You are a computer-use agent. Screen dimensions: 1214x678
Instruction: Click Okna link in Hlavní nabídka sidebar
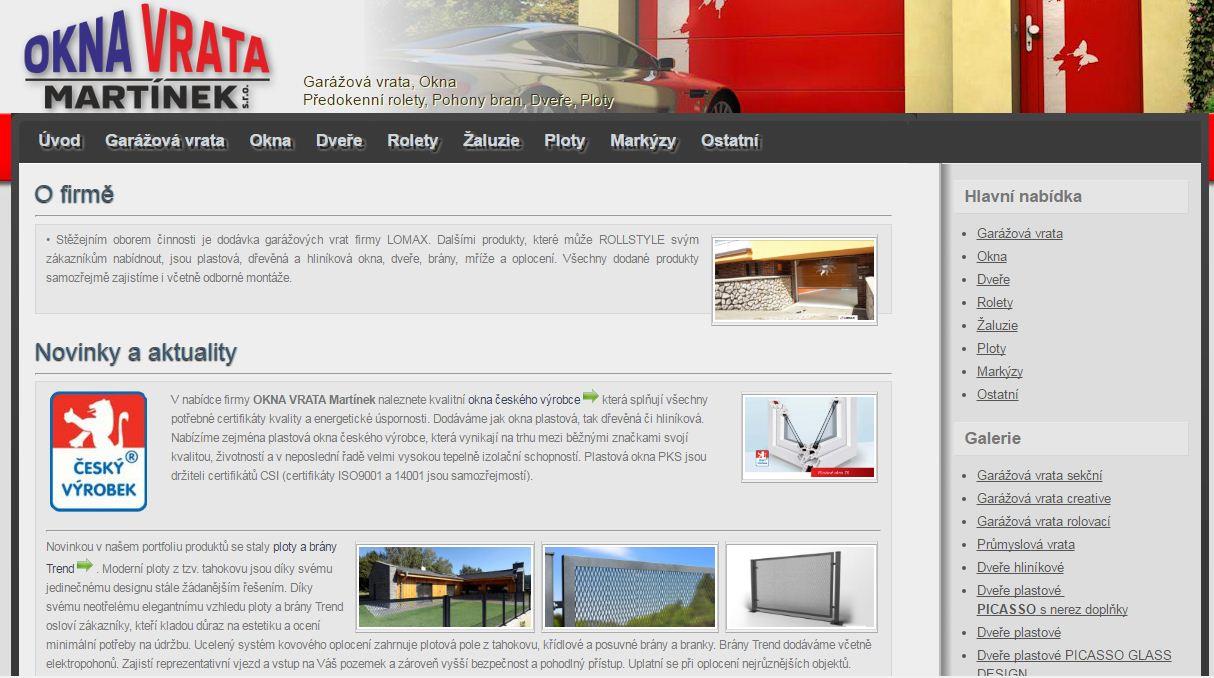coord(992,257)
